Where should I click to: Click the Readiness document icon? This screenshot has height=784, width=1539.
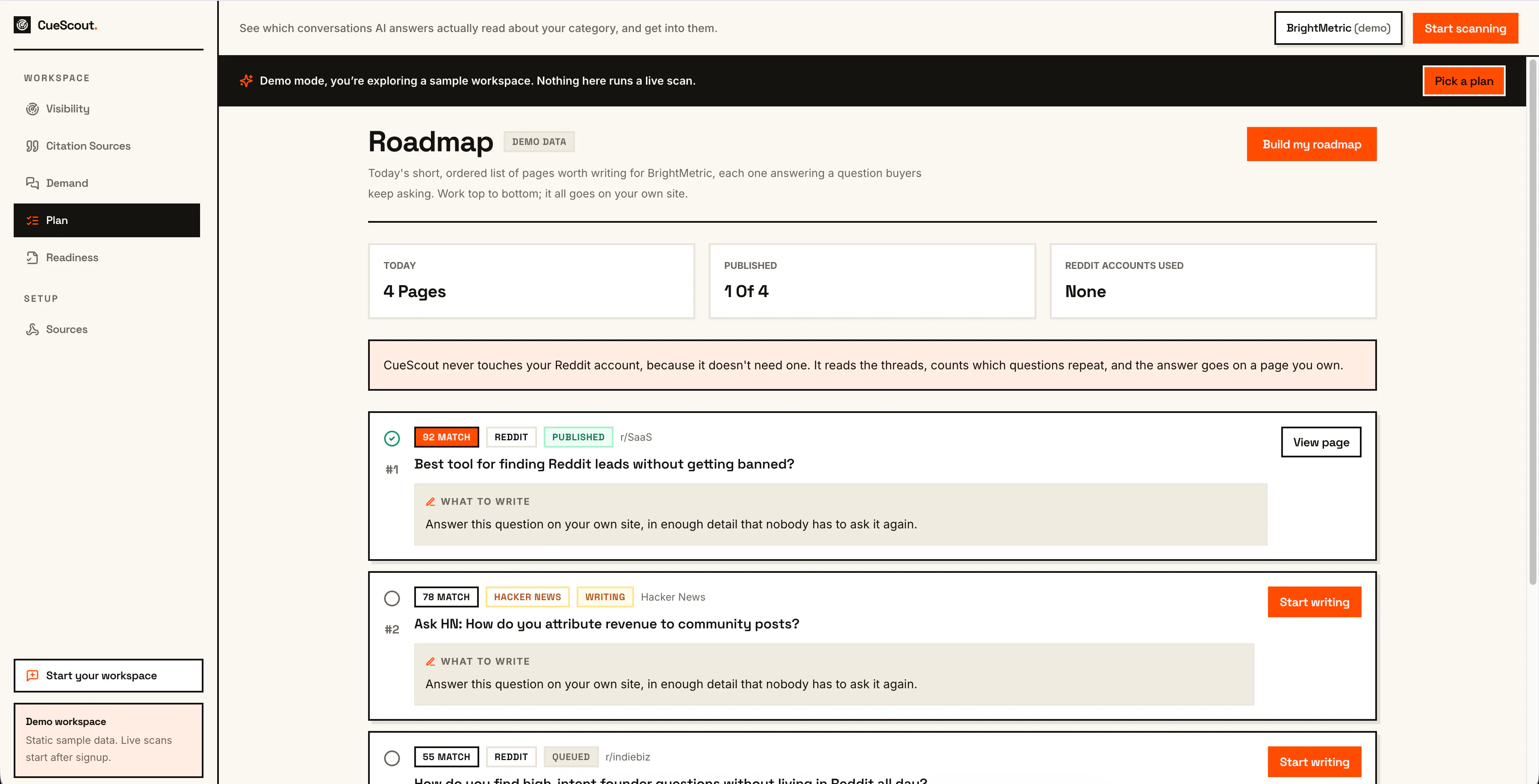pyautogui.click(x=32, y=257)
